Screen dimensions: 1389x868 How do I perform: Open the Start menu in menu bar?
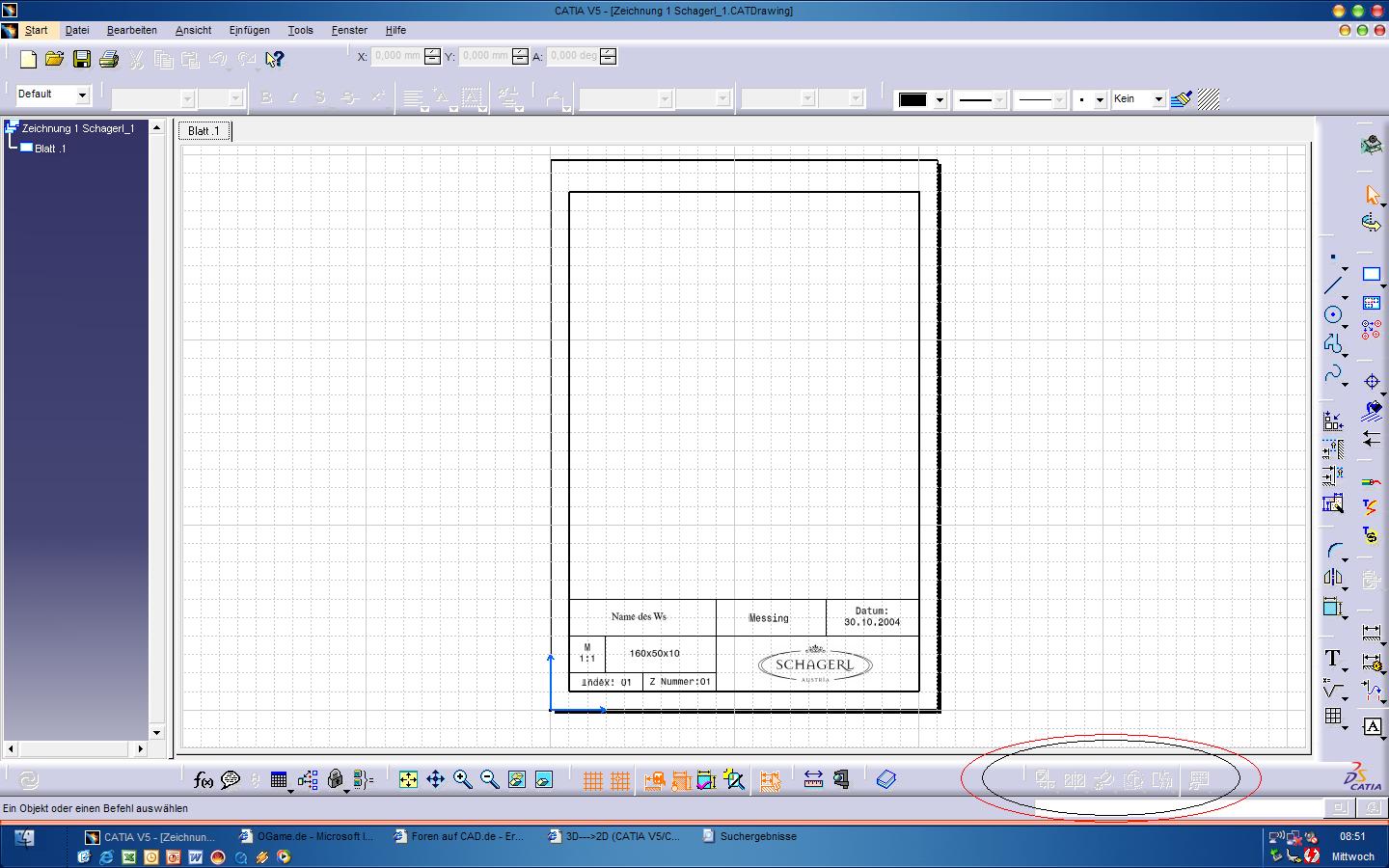[36, 31]
